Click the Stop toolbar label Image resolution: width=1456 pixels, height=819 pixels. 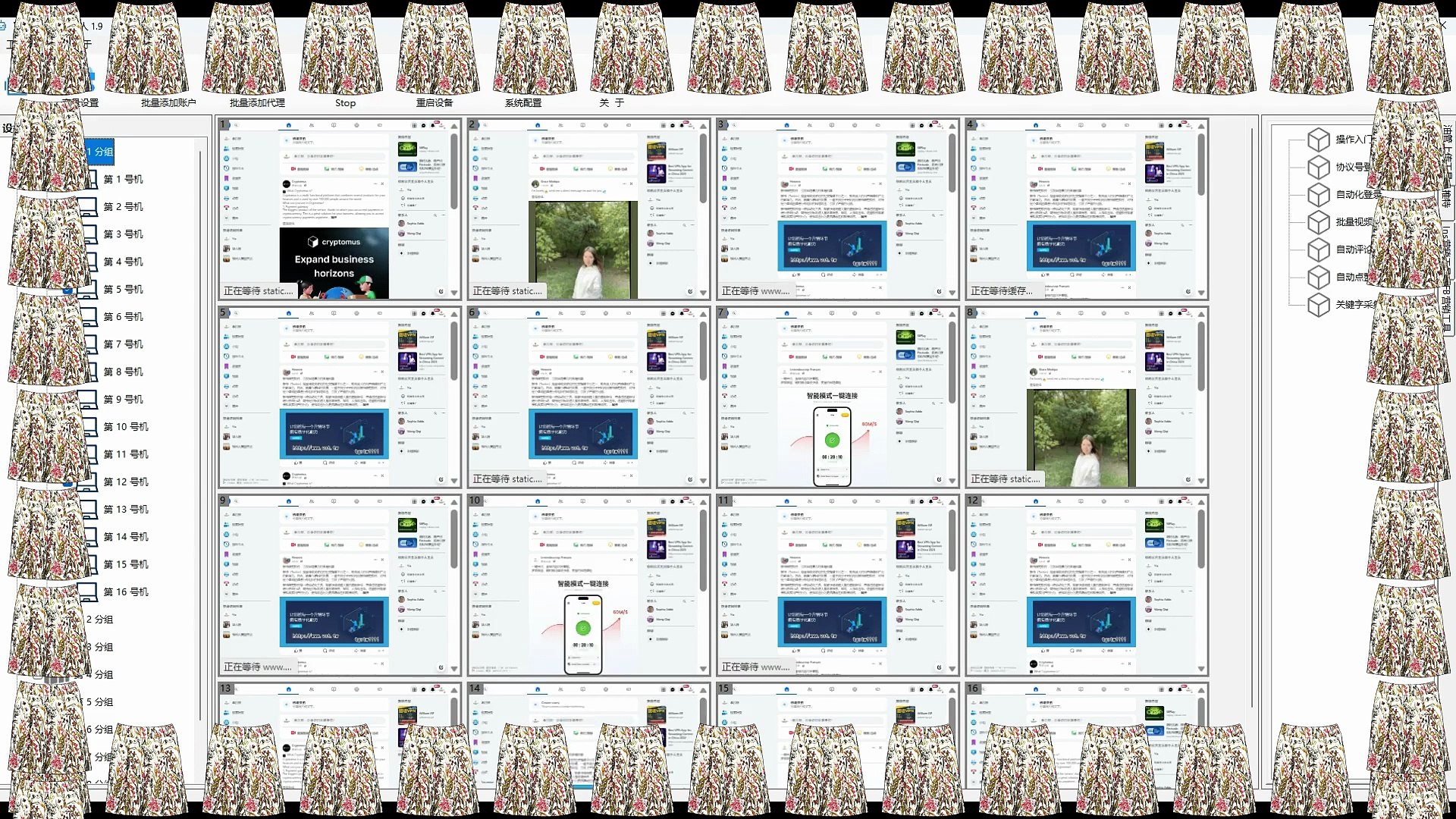345,103
